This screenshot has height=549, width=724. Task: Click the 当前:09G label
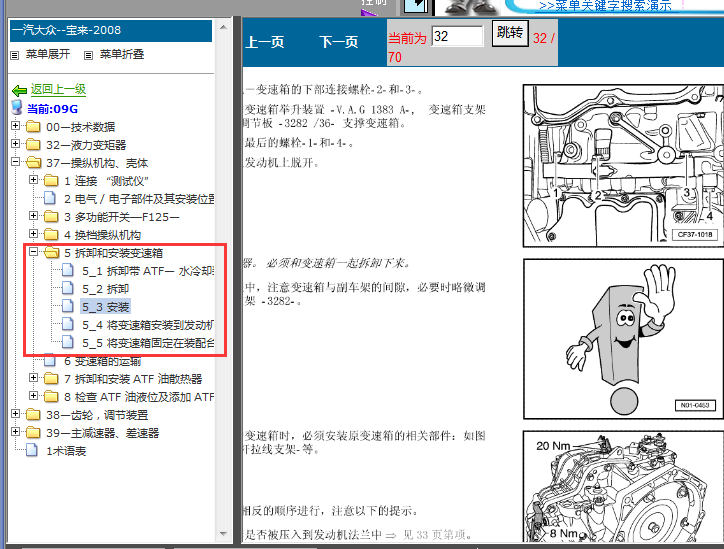click(52, 109)
